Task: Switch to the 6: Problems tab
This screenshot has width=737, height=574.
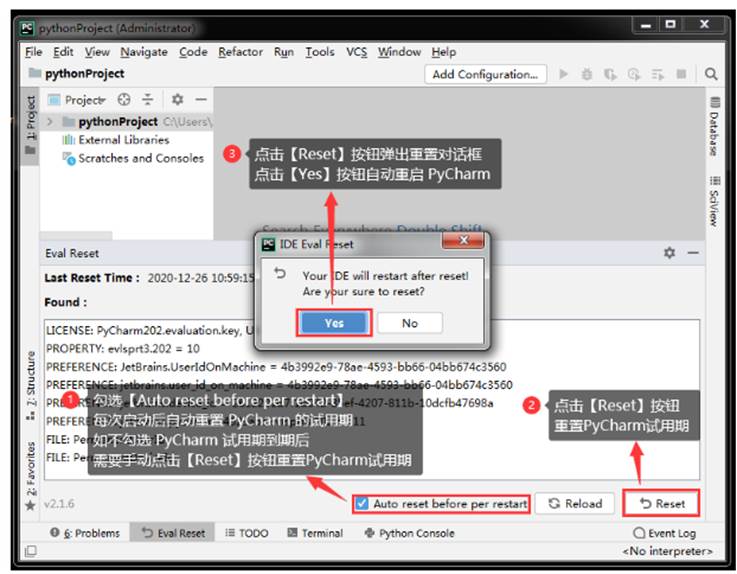Action: click(x=85, y=533)
